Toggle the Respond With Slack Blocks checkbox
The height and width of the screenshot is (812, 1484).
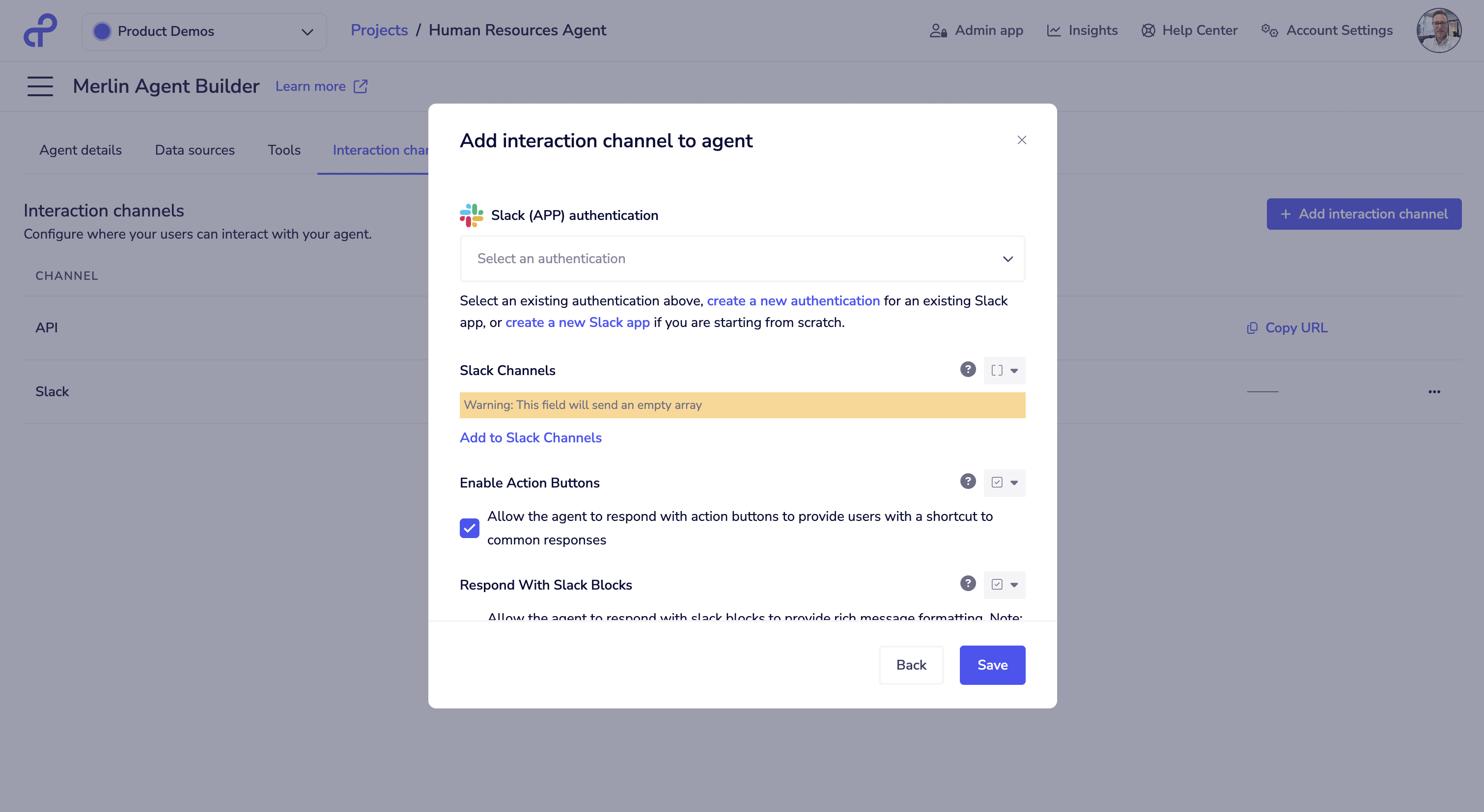coord(996,585)
